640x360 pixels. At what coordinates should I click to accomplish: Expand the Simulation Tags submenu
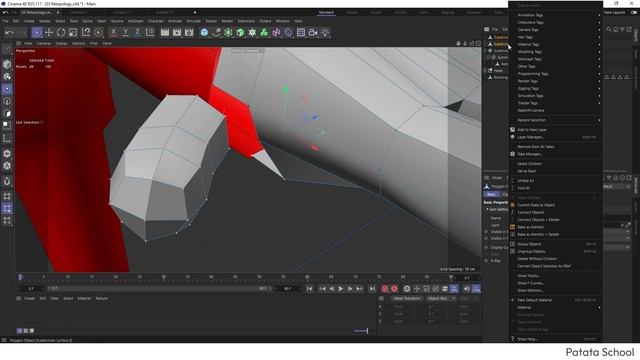coord(556,96)
